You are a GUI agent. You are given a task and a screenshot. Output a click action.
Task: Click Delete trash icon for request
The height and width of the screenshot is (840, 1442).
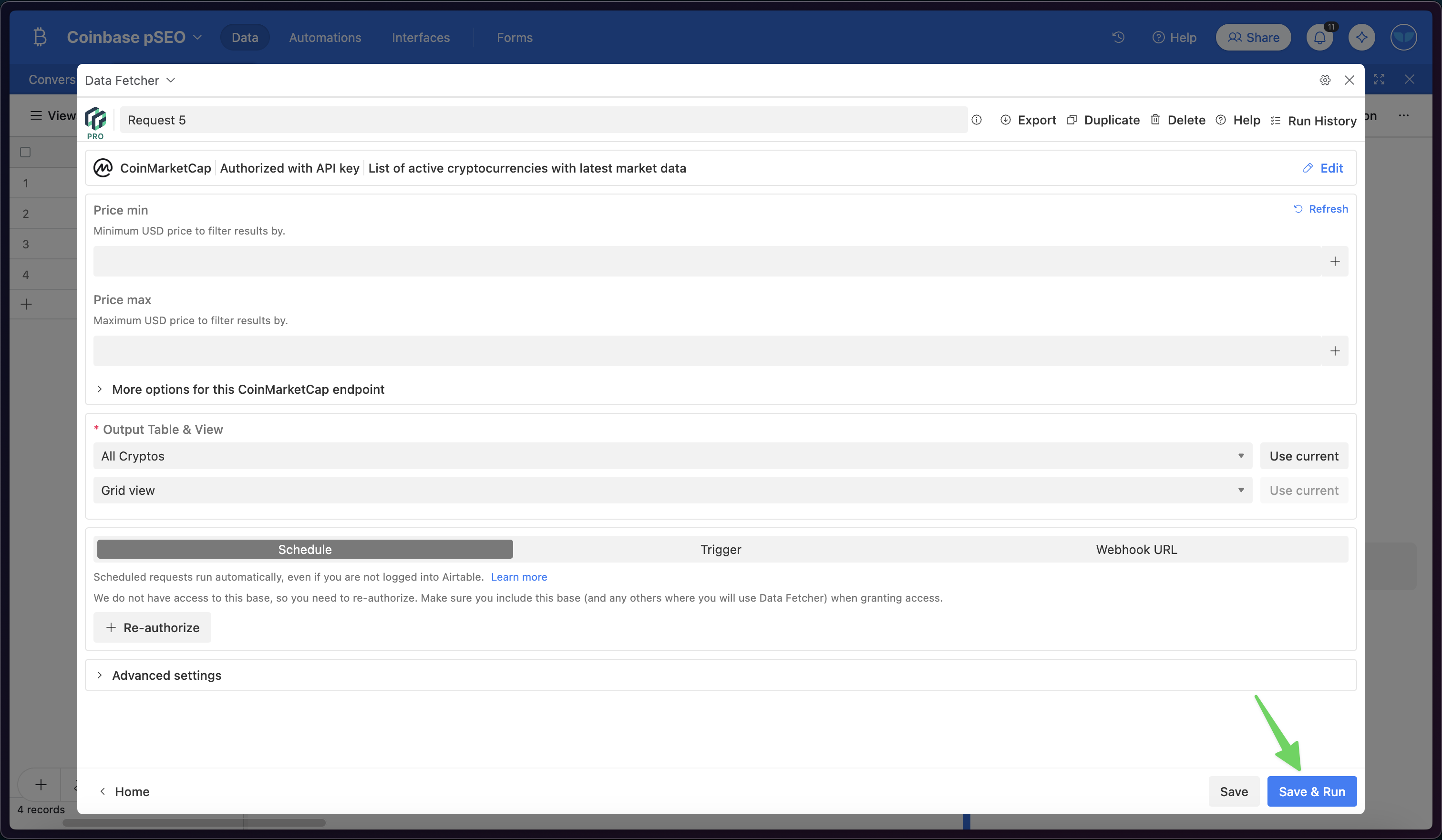(x=1155, y=120)
